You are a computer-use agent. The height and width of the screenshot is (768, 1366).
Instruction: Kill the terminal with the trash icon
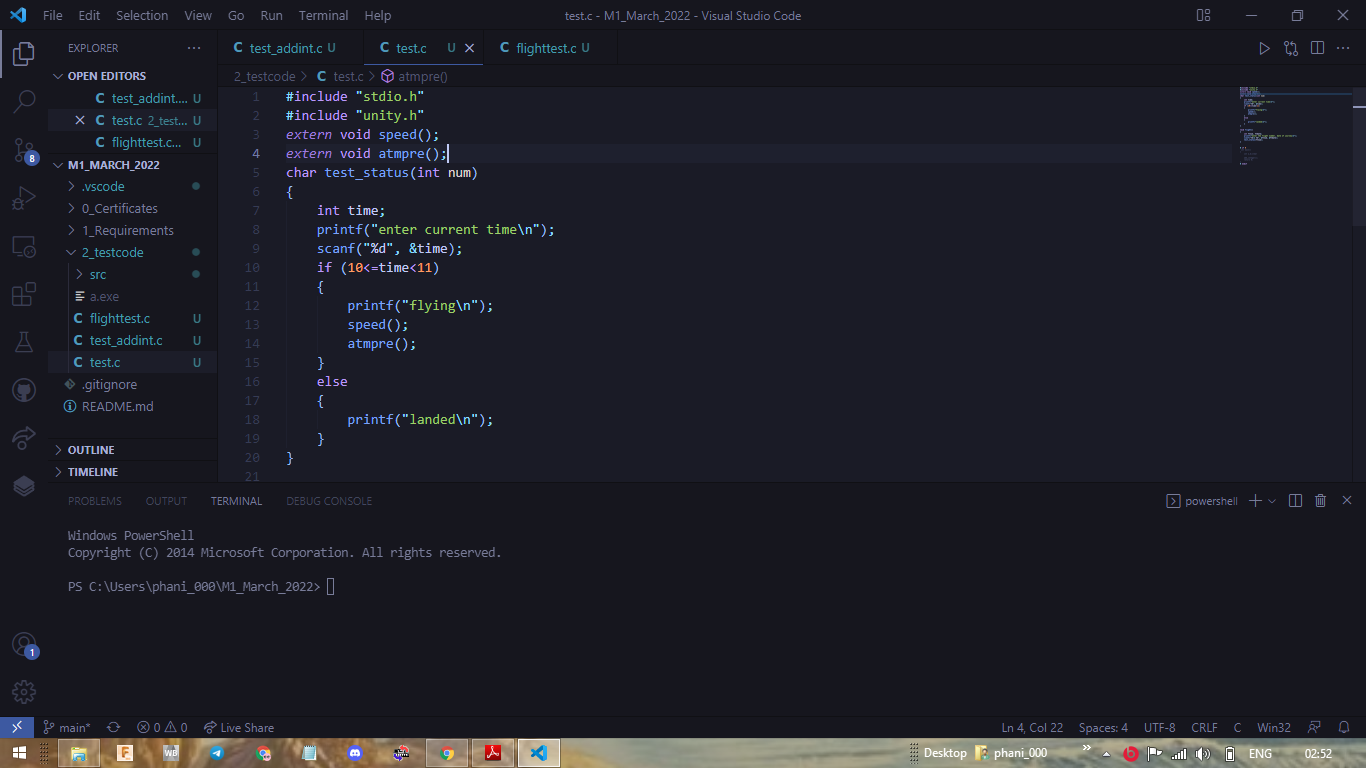[x=1320, y=500]
